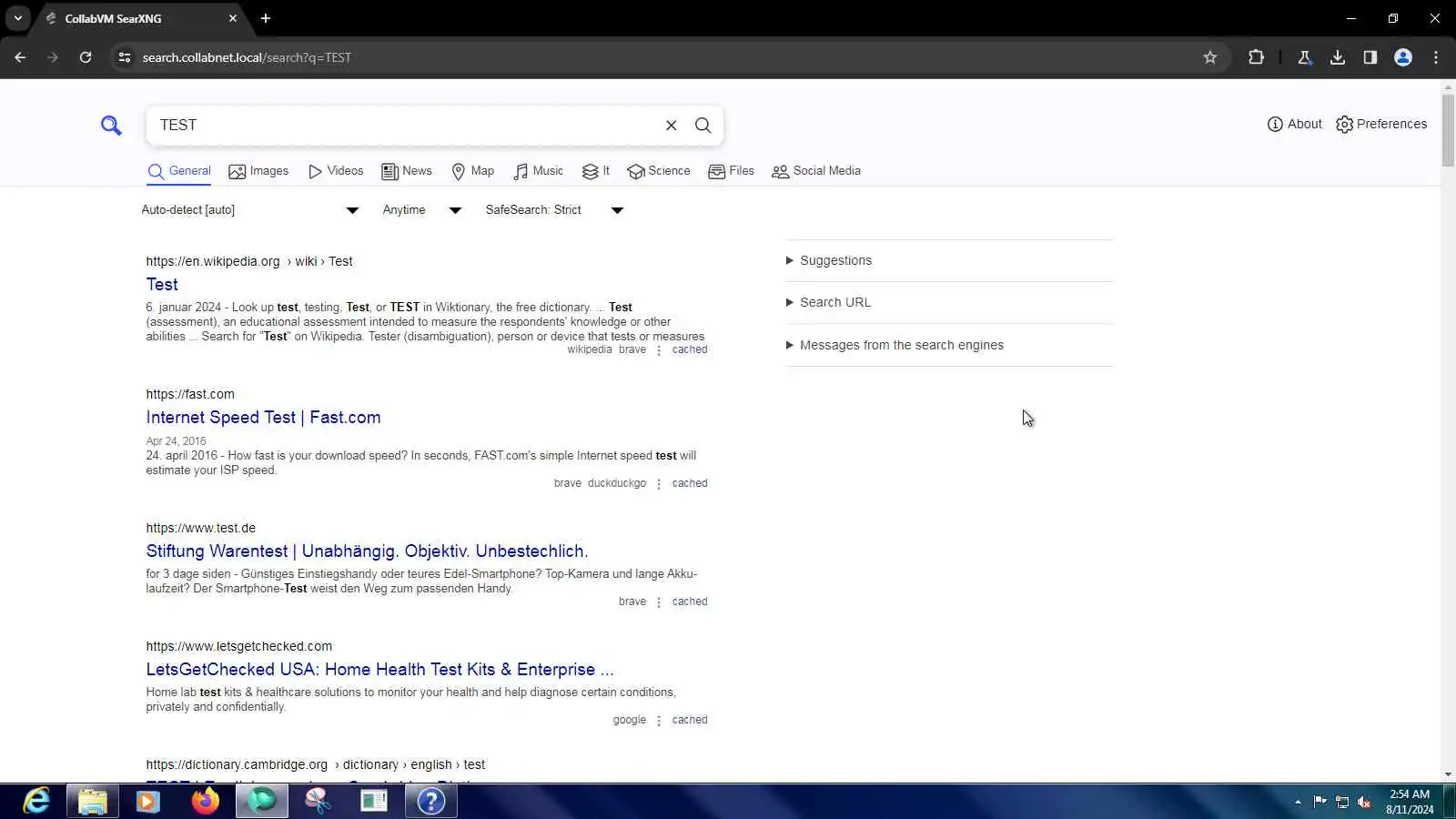Open the Auto-detect language dropdown
The height and width of the screenshot is (819, 1456).
(x=250, y=210)
